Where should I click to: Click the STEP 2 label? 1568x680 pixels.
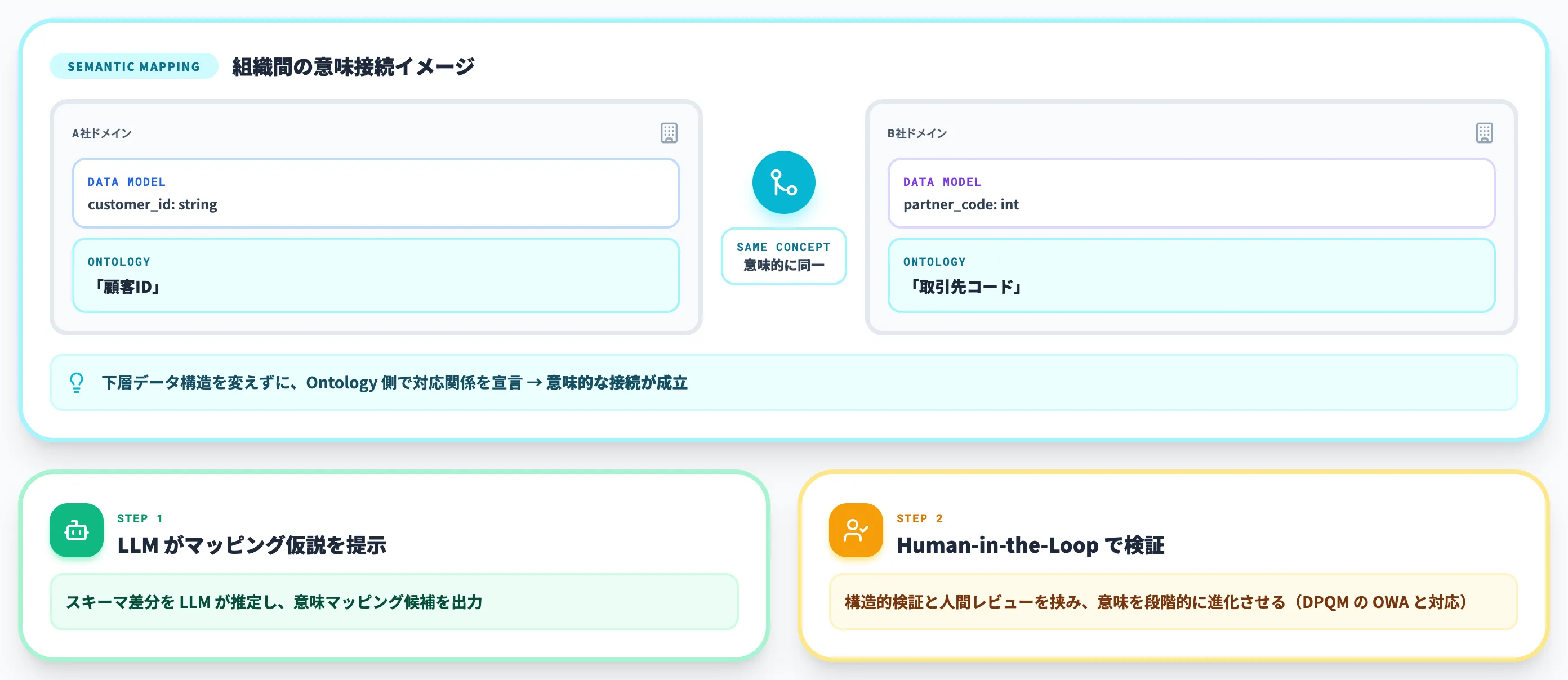(x=919, y=518)
